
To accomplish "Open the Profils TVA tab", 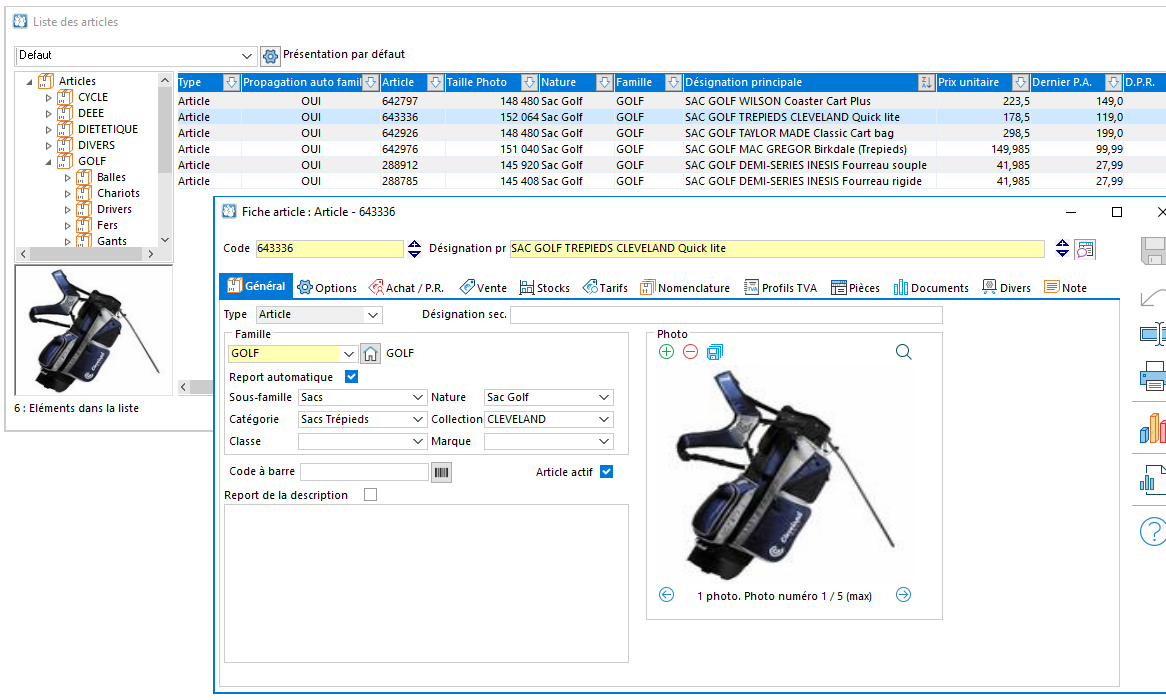I will click(x=781, y=287).
